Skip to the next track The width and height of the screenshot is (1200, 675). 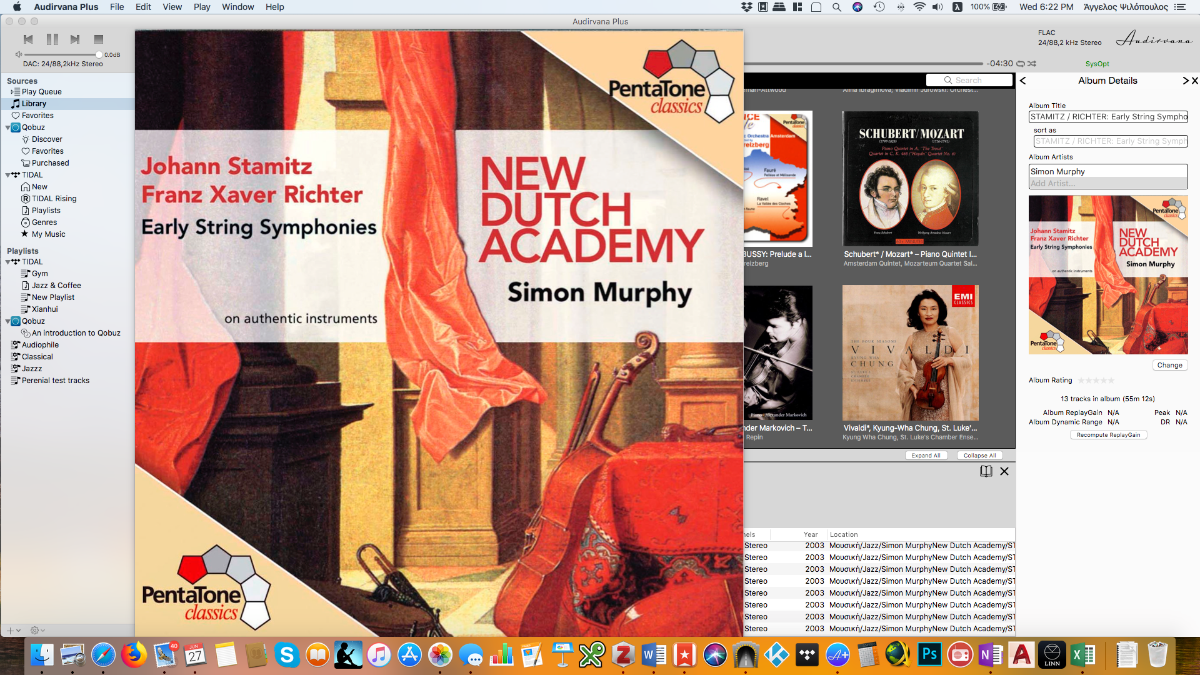[x=75, y=39]
